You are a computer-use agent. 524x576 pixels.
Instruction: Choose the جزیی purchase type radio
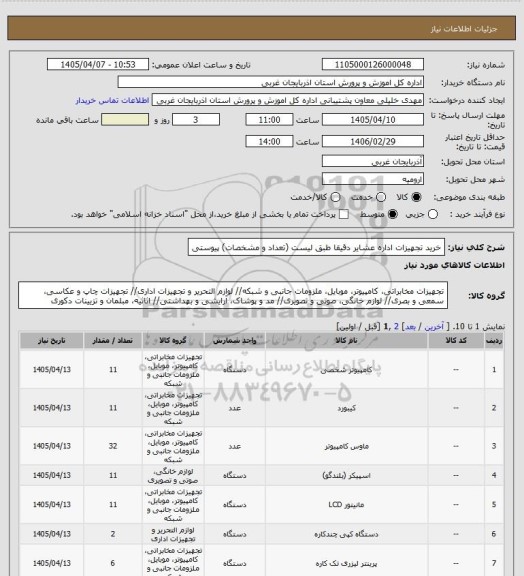coord(433,214)
